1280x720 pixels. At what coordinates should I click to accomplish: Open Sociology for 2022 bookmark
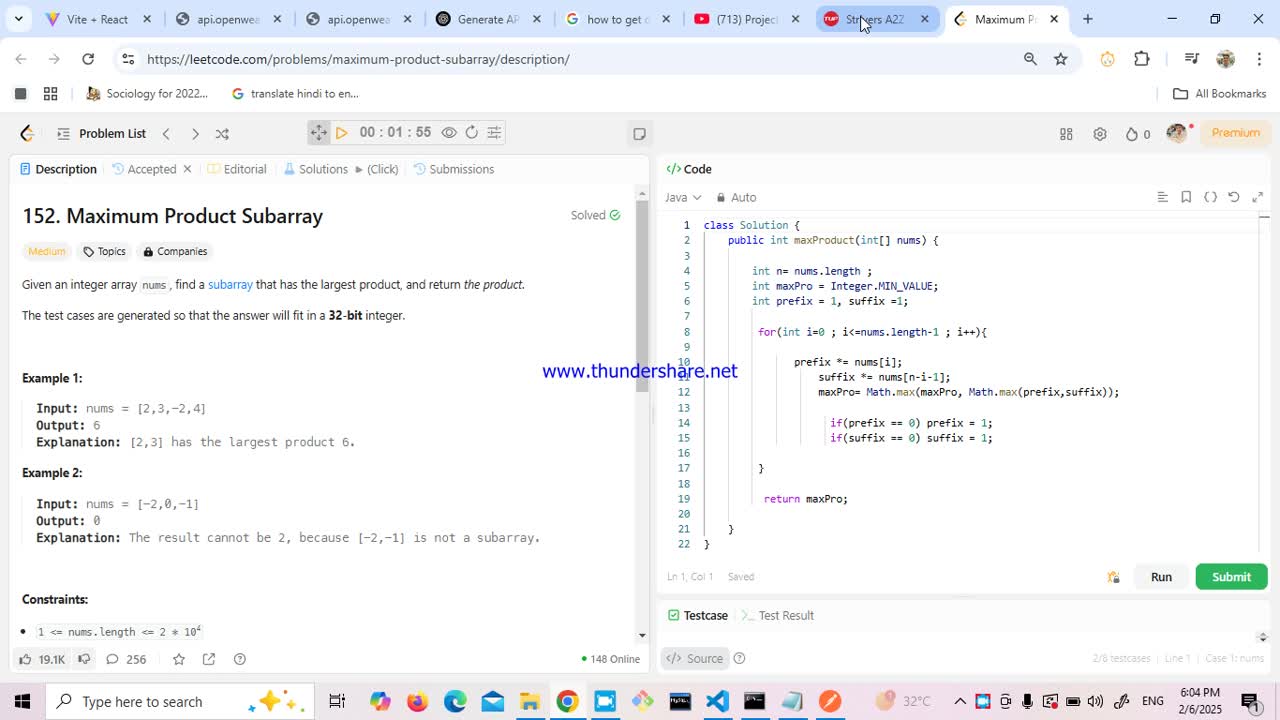tap(147, 94)
